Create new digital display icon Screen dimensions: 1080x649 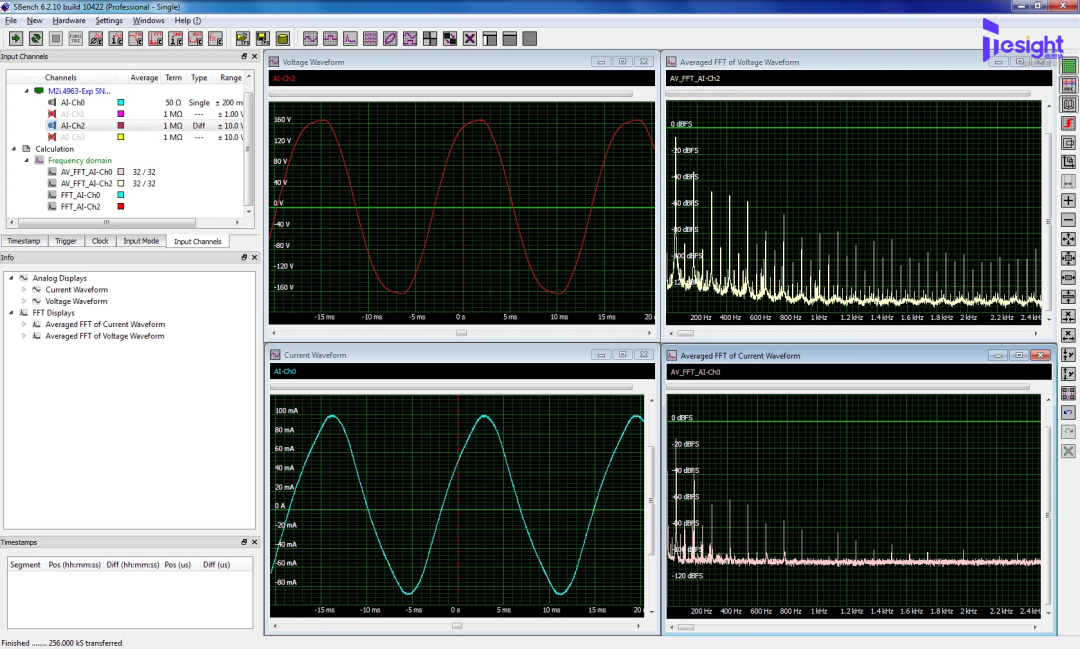click(330, 39)
